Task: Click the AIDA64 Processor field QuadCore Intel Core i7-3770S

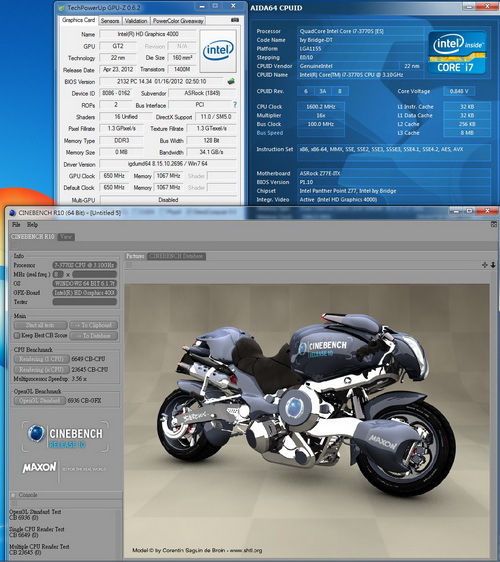Action: click(361, 31)
